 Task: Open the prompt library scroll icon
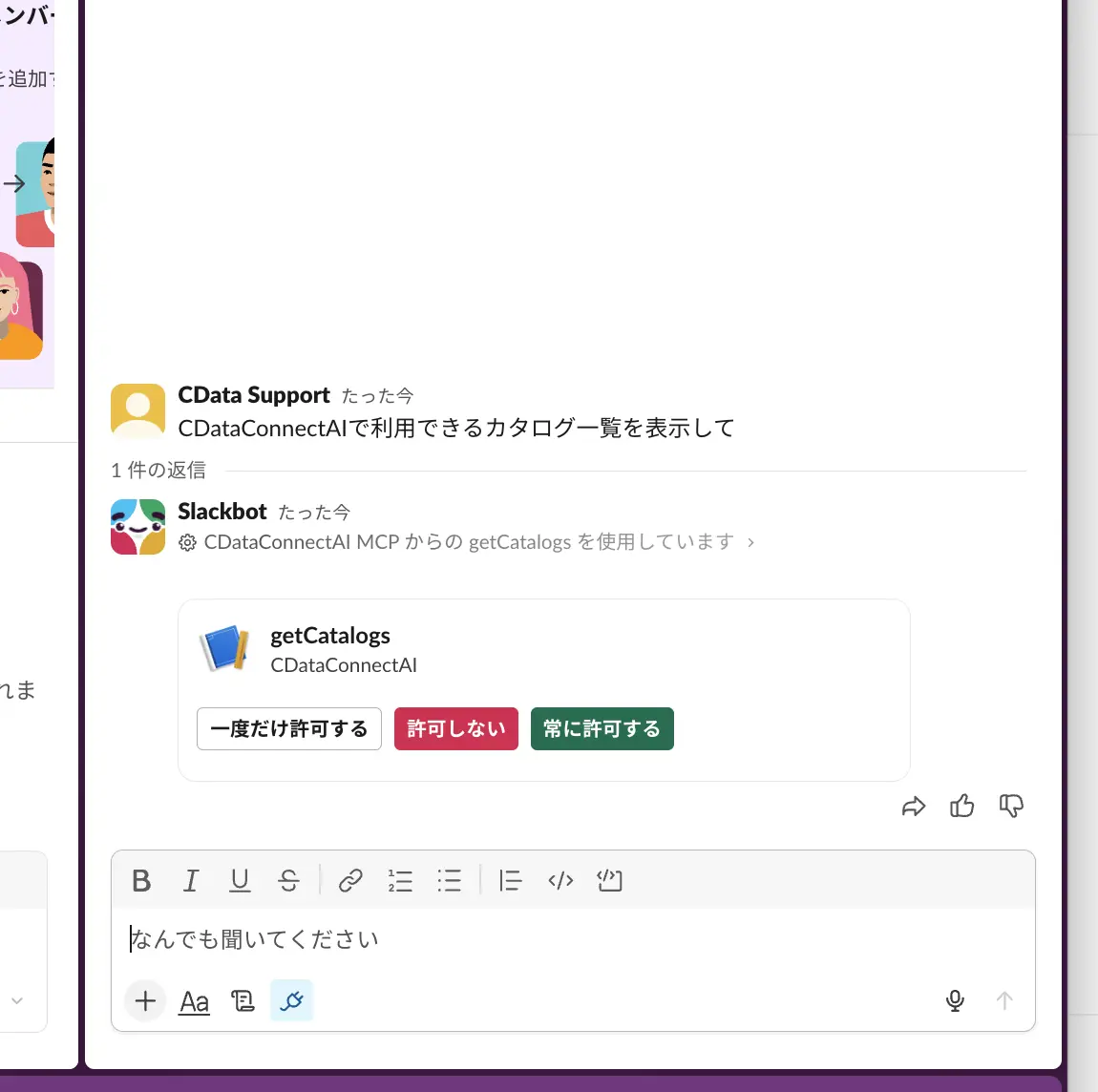[x=243, y=1001]
